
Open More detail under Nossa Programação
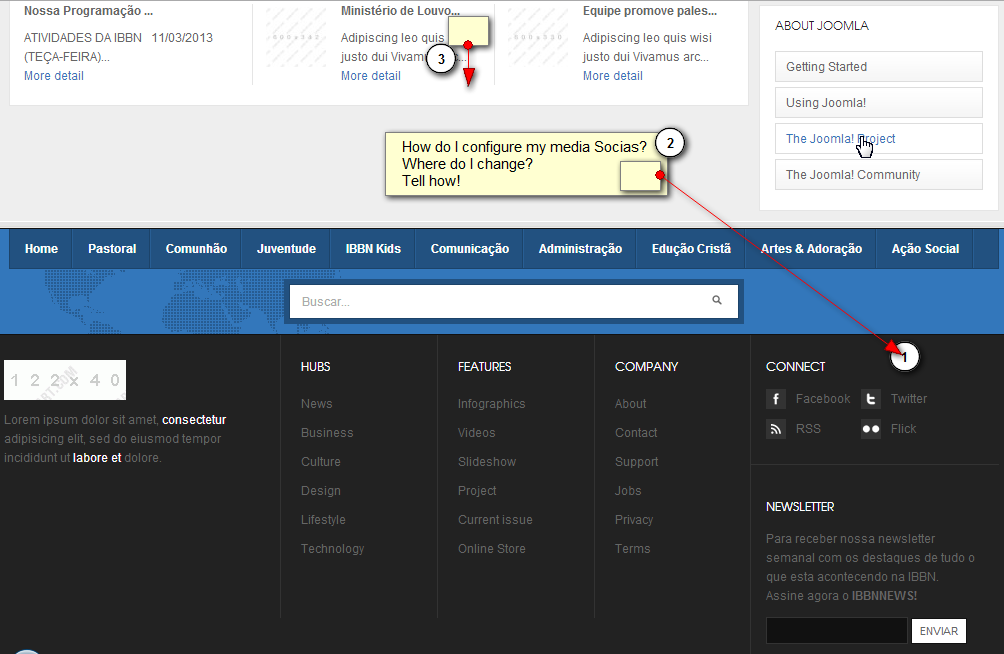point(54,76)
